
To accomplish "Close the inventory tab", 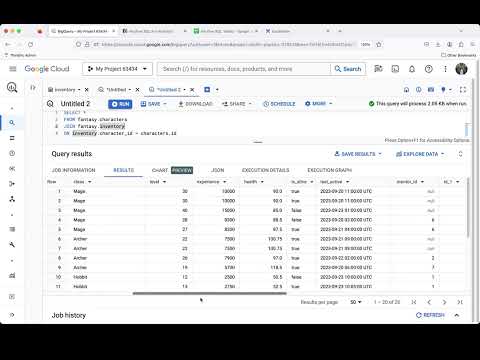I will 87,90.
